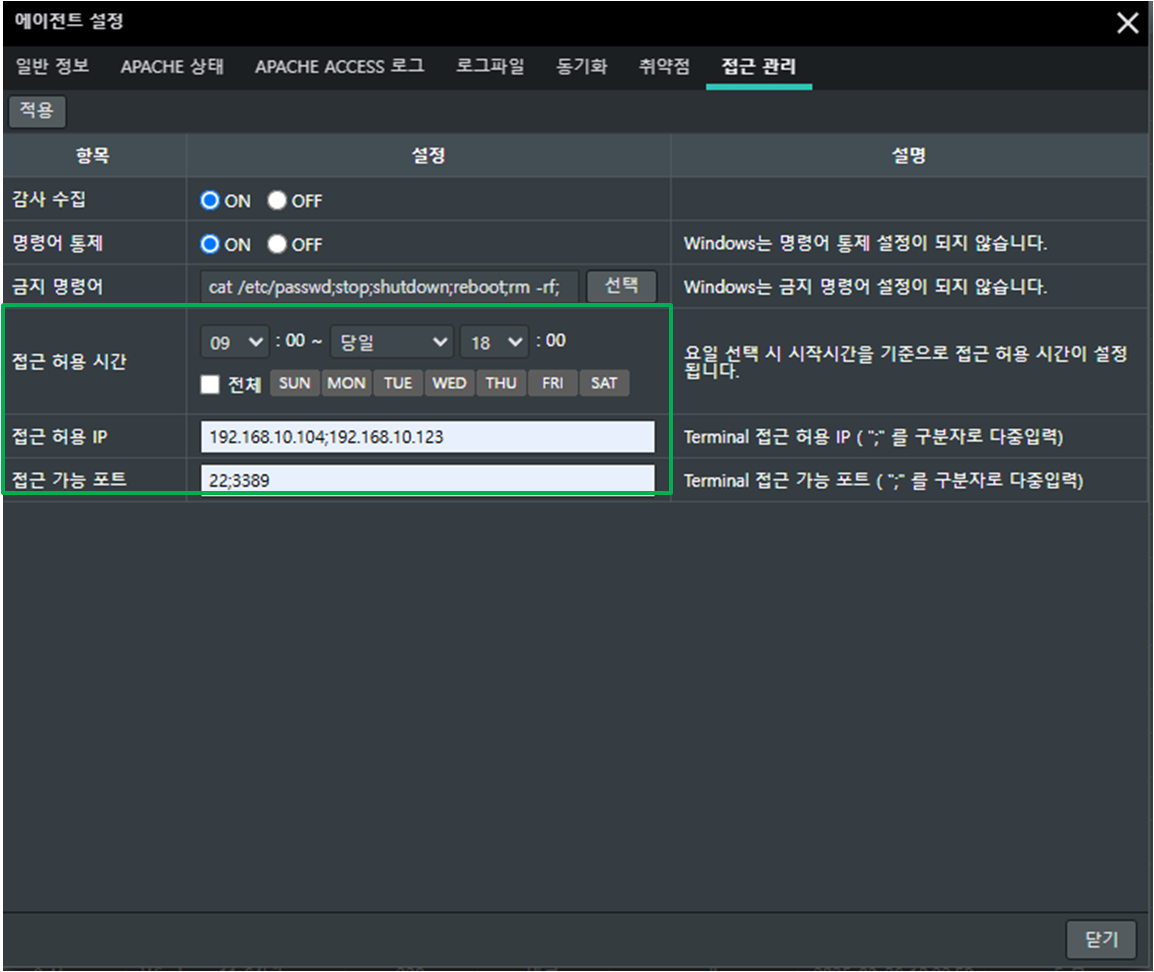Image resolution: width=1154 pixels, height=972 pixels.
Task: Select ON for 감사 수집
Action: click(x=210, y=201)
